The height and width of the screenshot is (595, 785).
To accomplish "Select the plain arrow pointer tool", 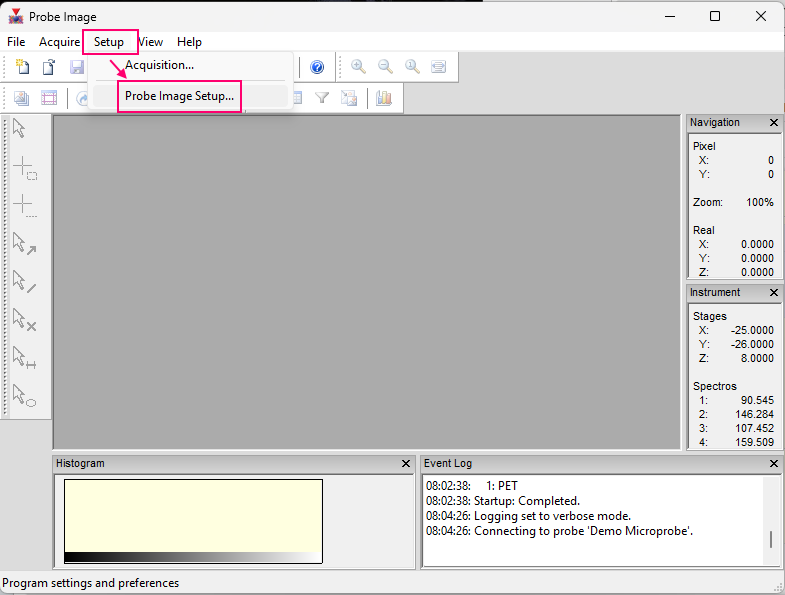I will 19,129.
